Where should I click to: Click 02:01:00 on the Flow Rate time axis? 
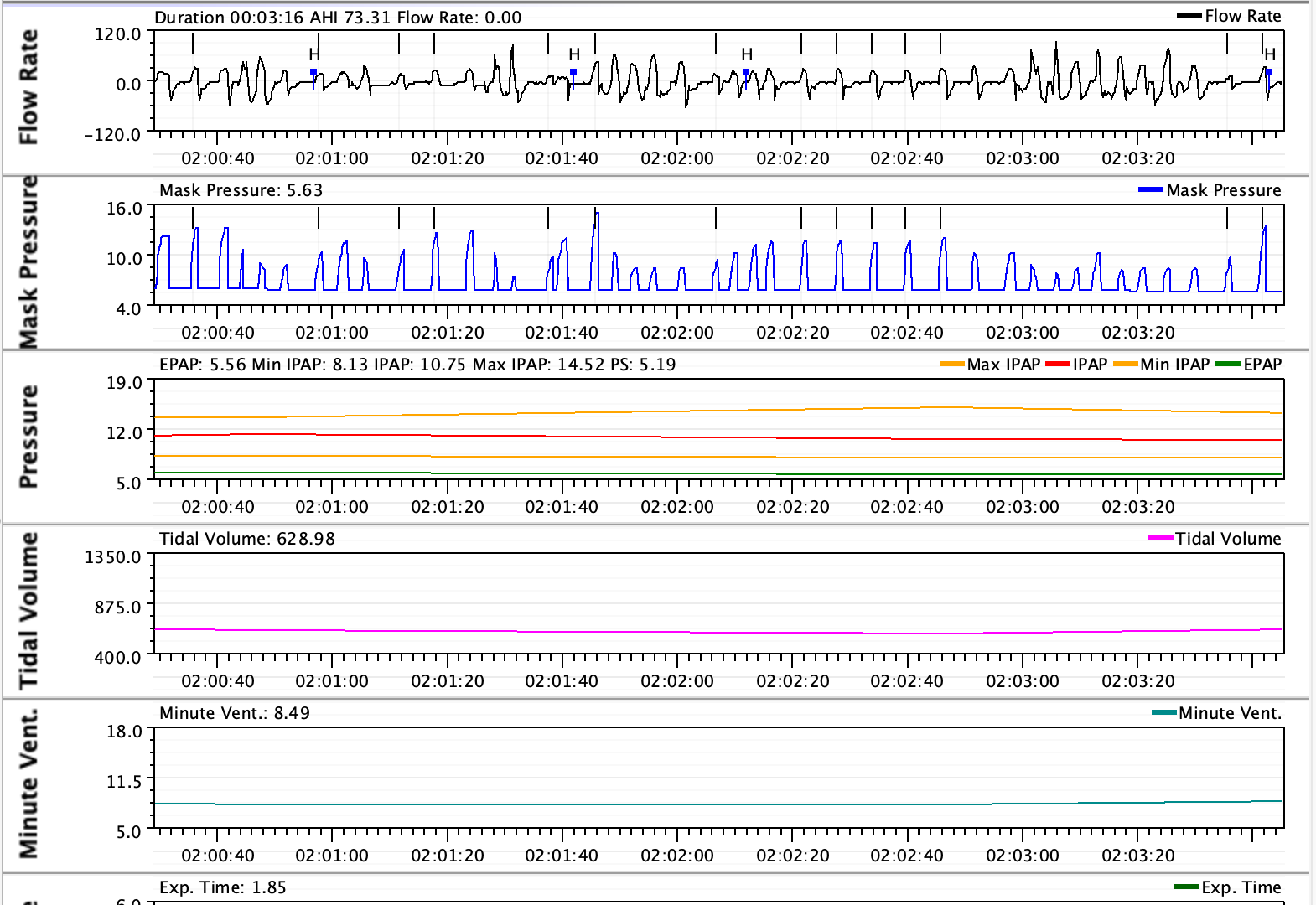coord(332,158)
